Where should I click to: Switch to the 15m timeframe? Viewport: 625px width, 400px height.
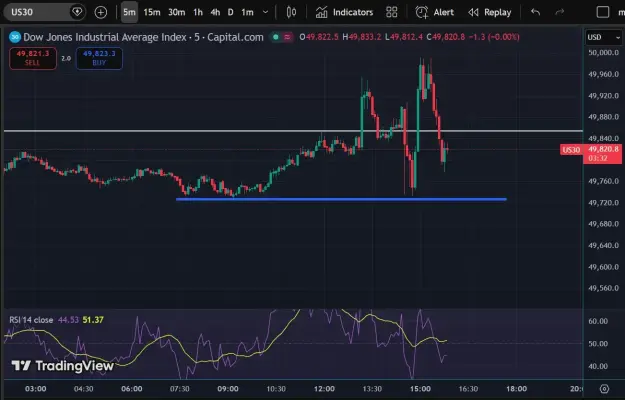click(x=152, y=12)
